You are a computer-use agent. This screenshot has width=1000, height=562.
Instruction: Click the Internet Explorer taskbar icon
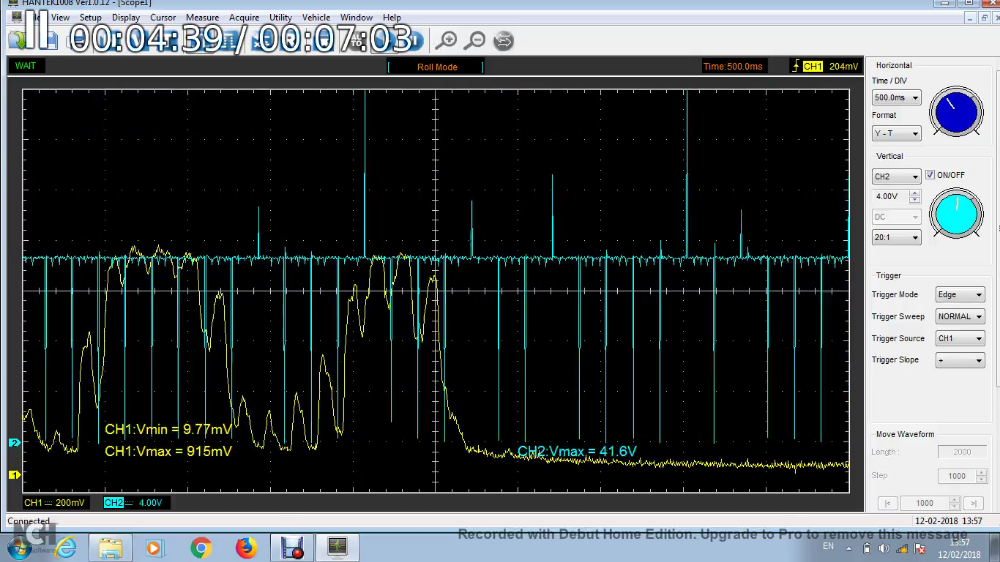coord(66,548)
